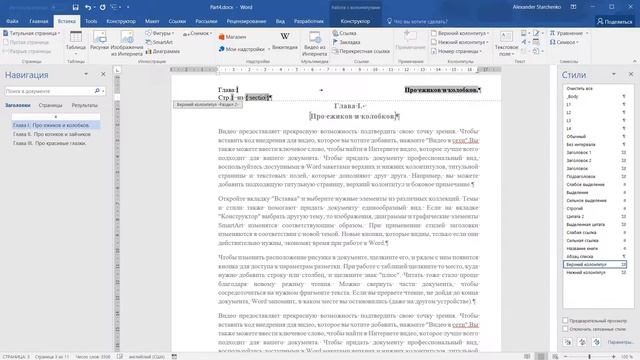Screen dimensions: 640x360
Task: Open the Верхний колонтитул header dropdown
Action: [460, 33]
